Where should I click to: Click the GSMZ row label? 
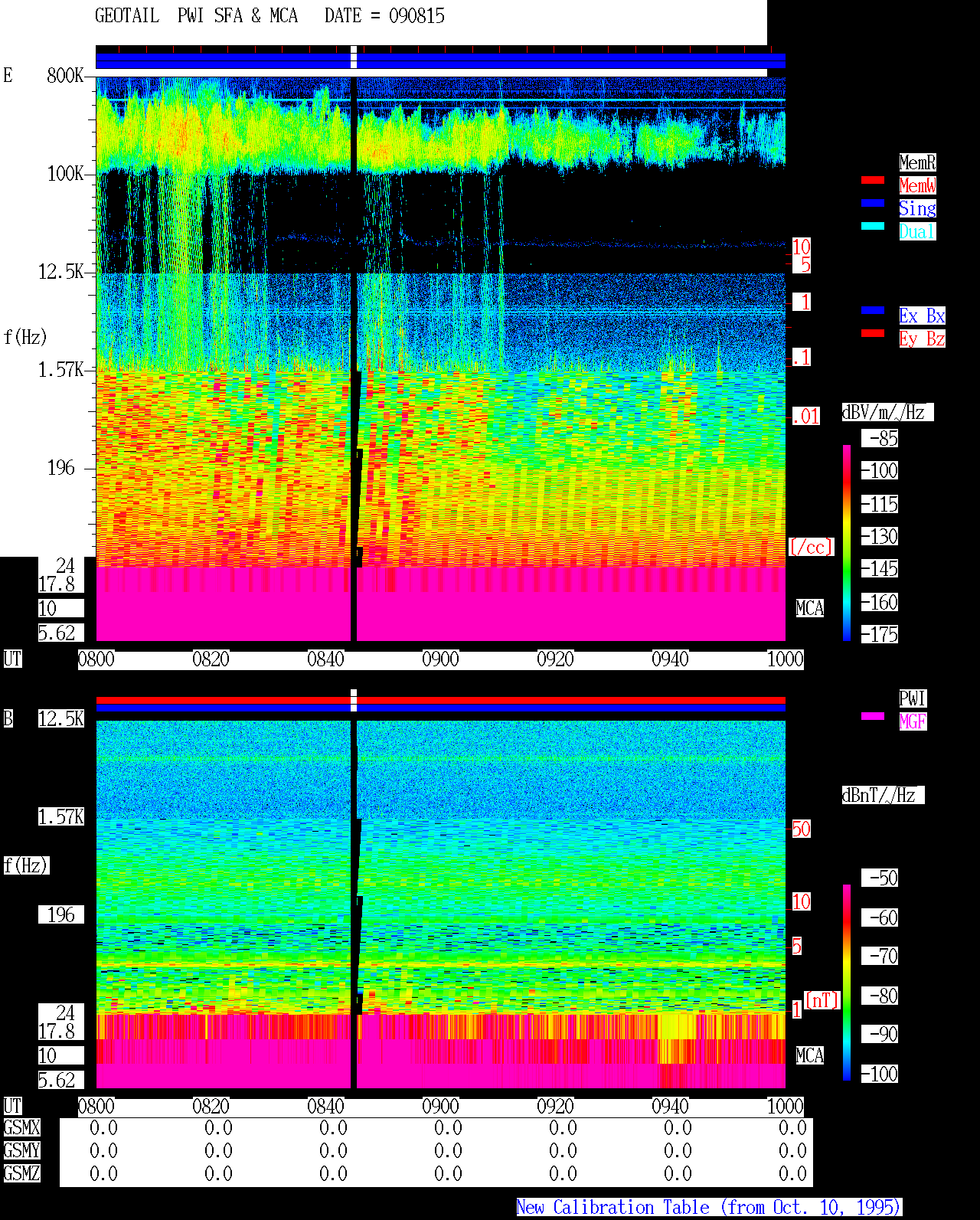tap(21, 1173)
